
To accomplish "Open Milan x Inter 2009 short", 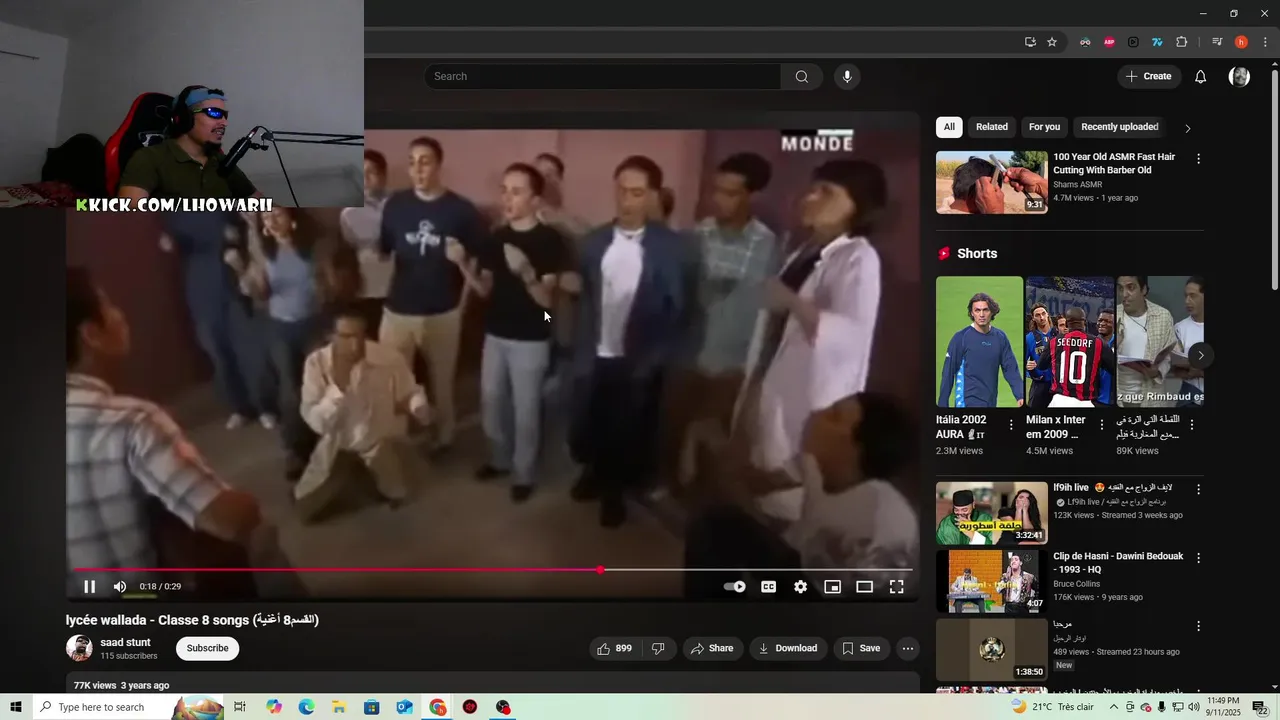I will coord(1070,342).
